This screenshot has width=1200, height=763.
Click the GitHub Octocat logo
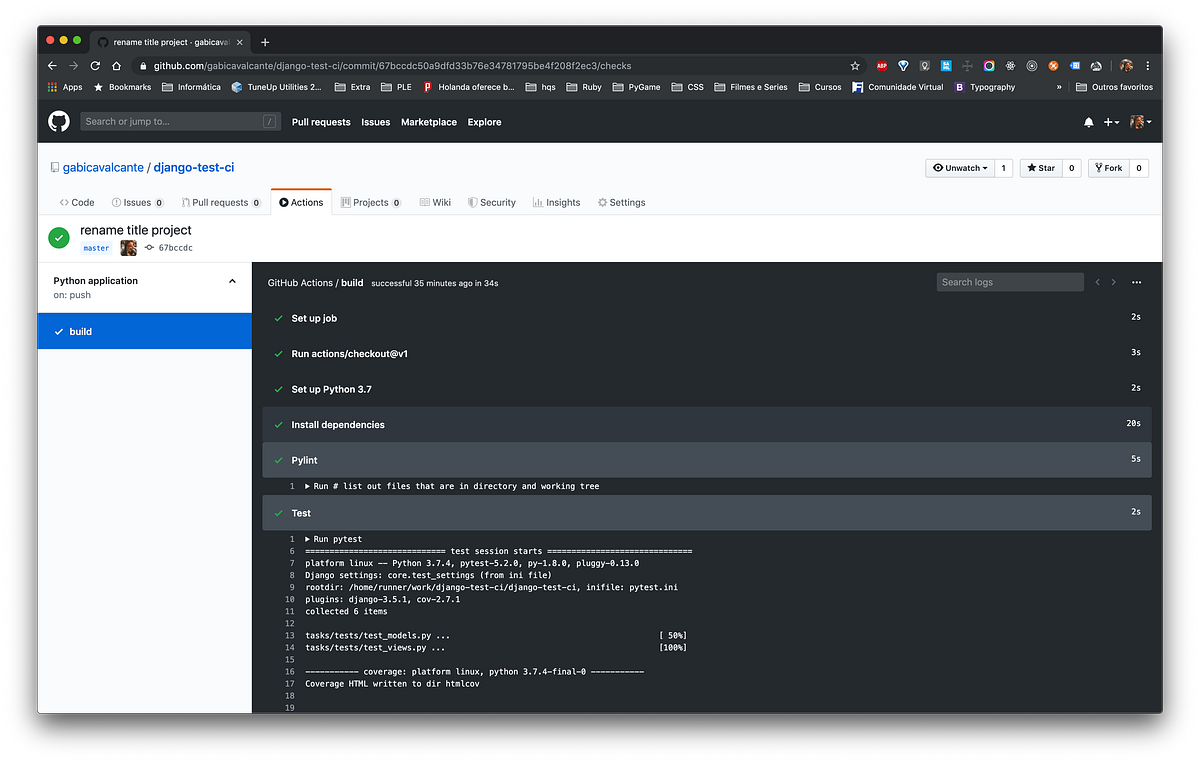pos(58,121)
